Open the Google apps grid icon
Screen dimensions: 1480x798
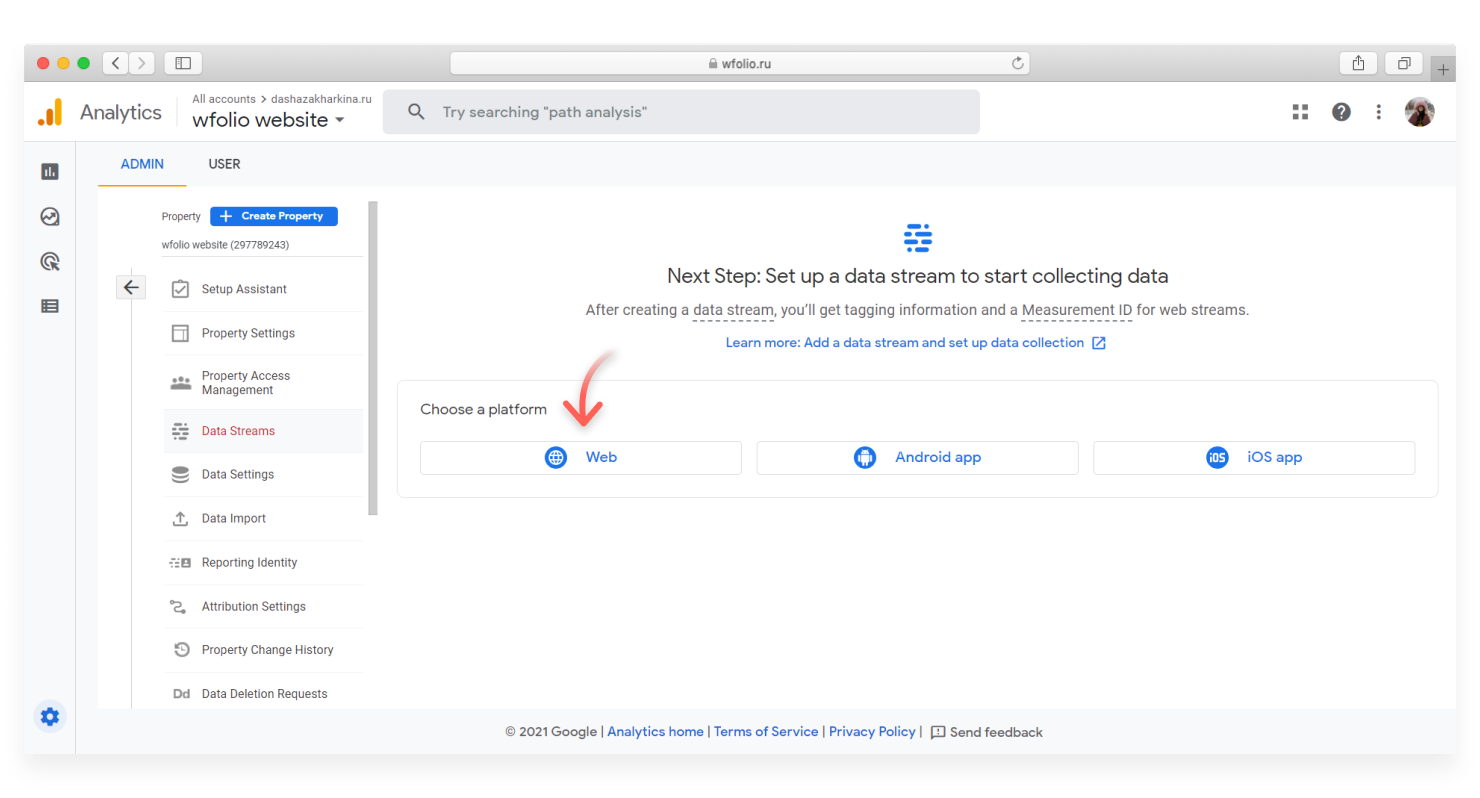point(1300,112)
